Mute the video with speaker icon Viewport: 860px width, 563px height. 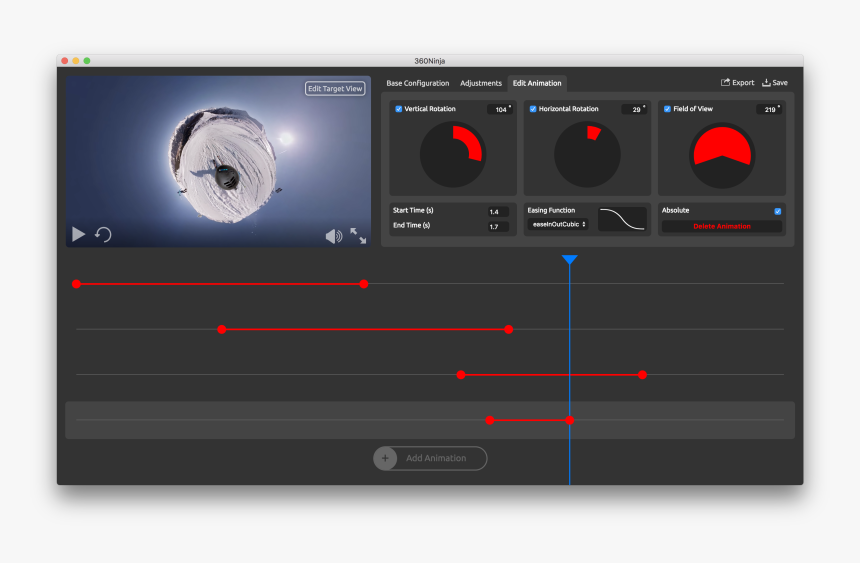pyautogui.click(x=333, y=236)
